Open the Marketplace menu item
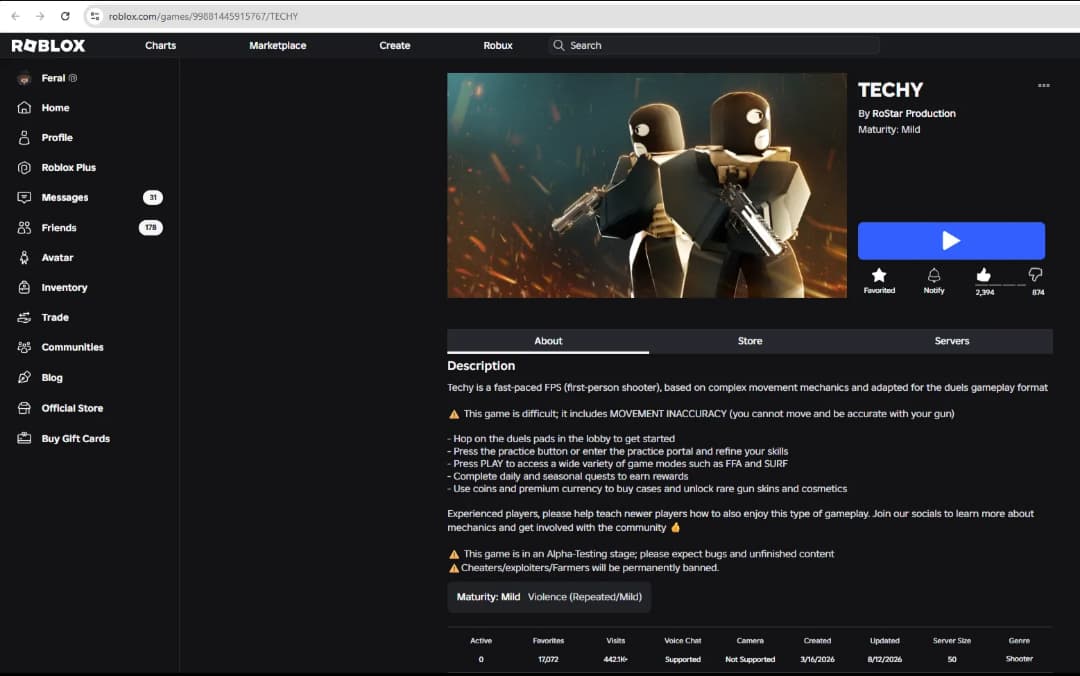Screen dimensions: 1080x676 click(x=278, y=45)
